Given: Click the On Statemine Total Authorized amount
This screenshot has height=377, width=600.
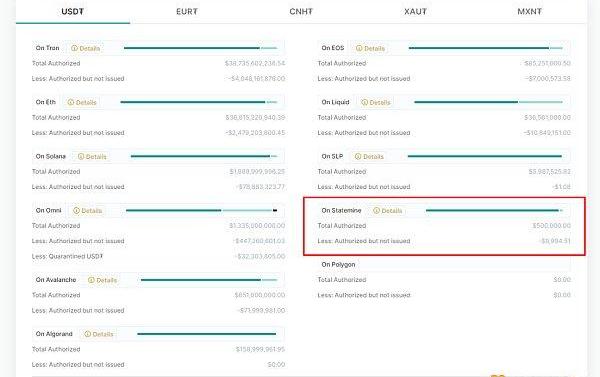Looking at the screenshot, I should (551, 226).
